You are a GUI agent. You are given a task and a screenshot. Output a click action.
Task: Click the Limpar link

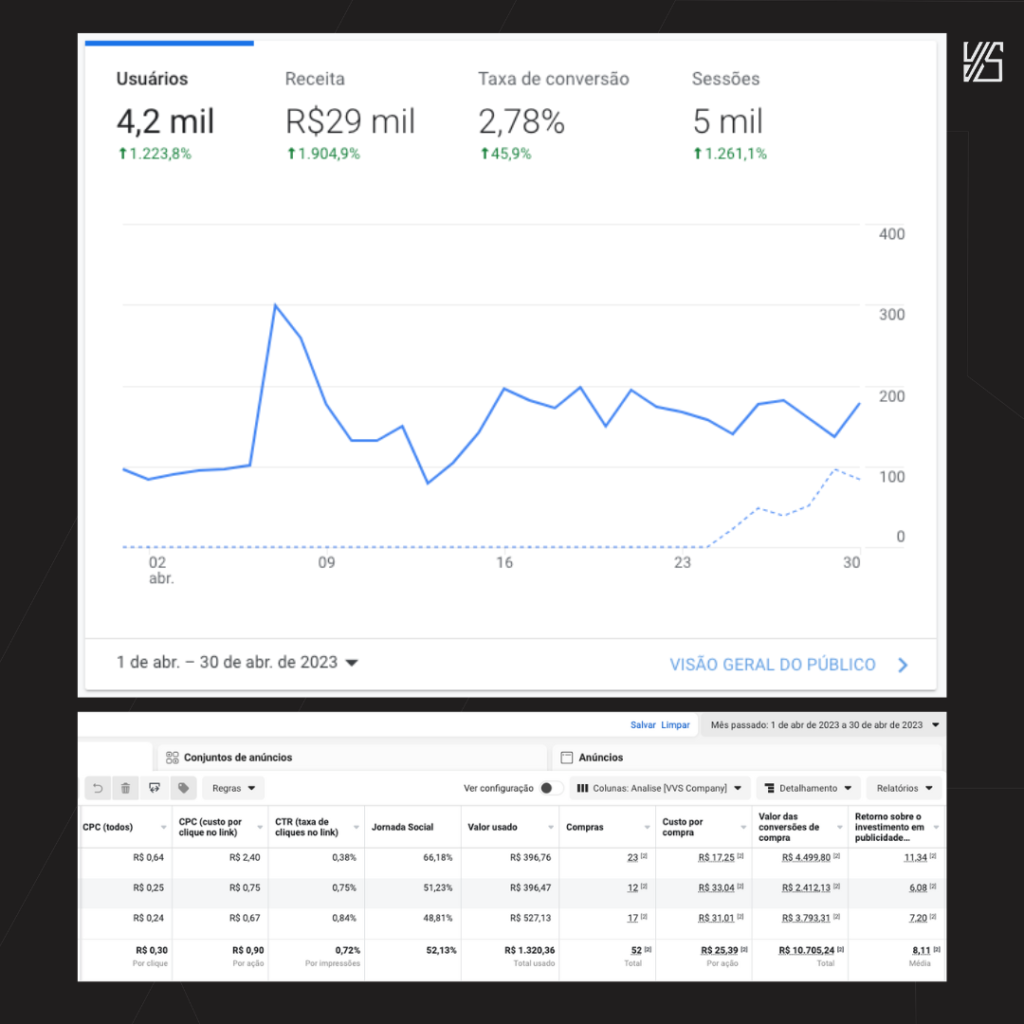point(675,725)
